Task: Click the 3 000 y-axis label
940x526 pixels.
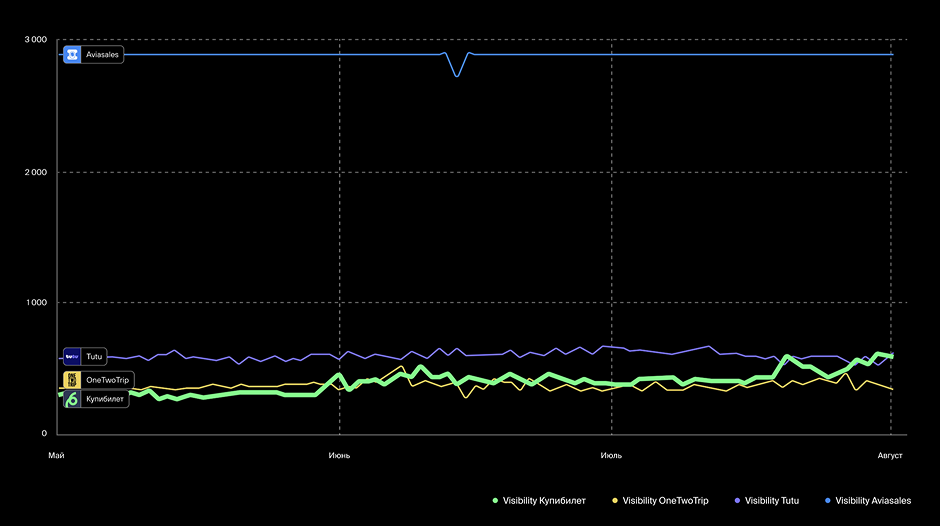Action: (x=35, y=40)
